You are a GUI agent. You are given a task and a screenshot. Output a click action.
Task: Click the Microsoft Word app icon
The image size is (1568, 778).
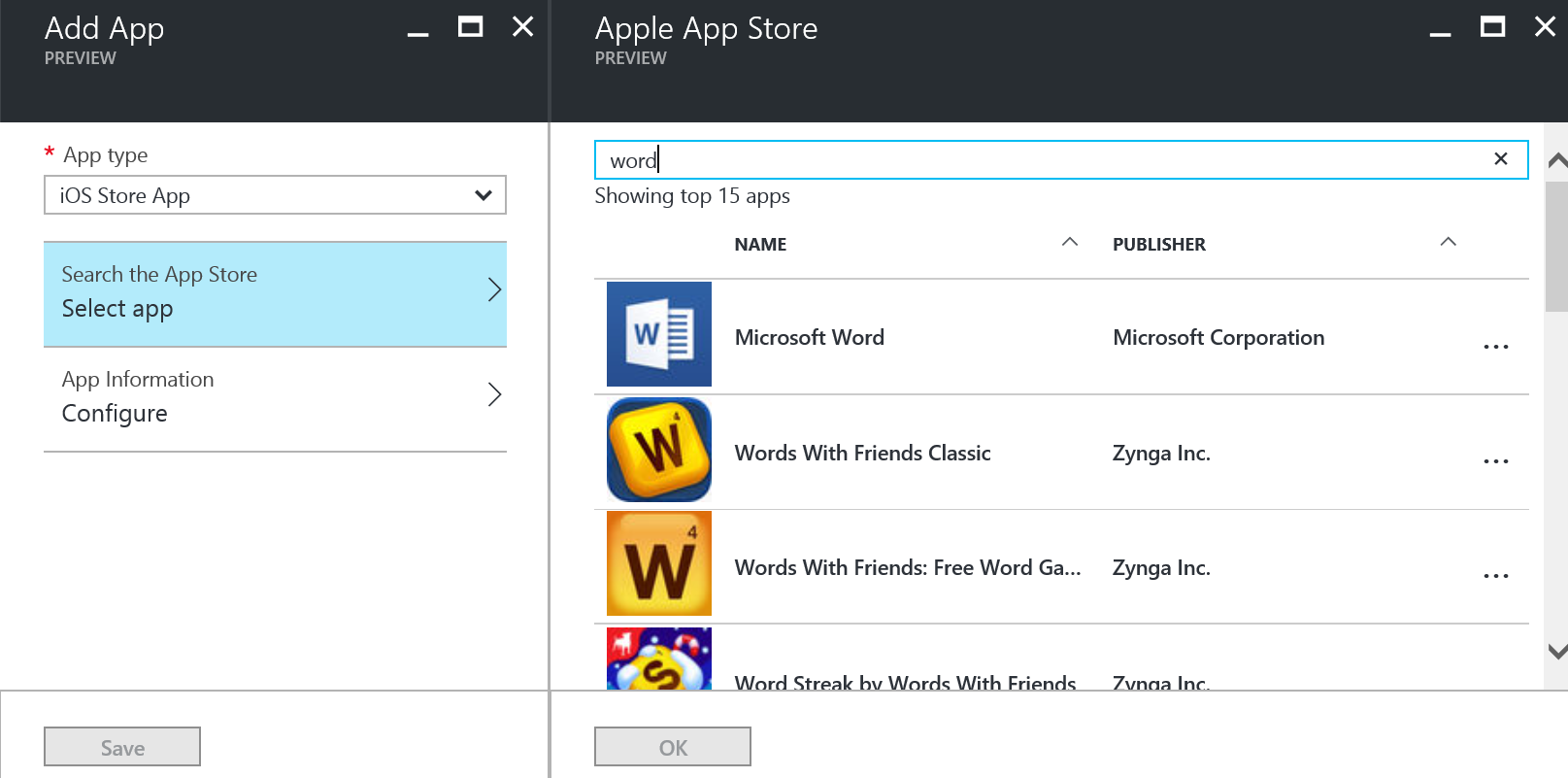click(x=658, y=334)
